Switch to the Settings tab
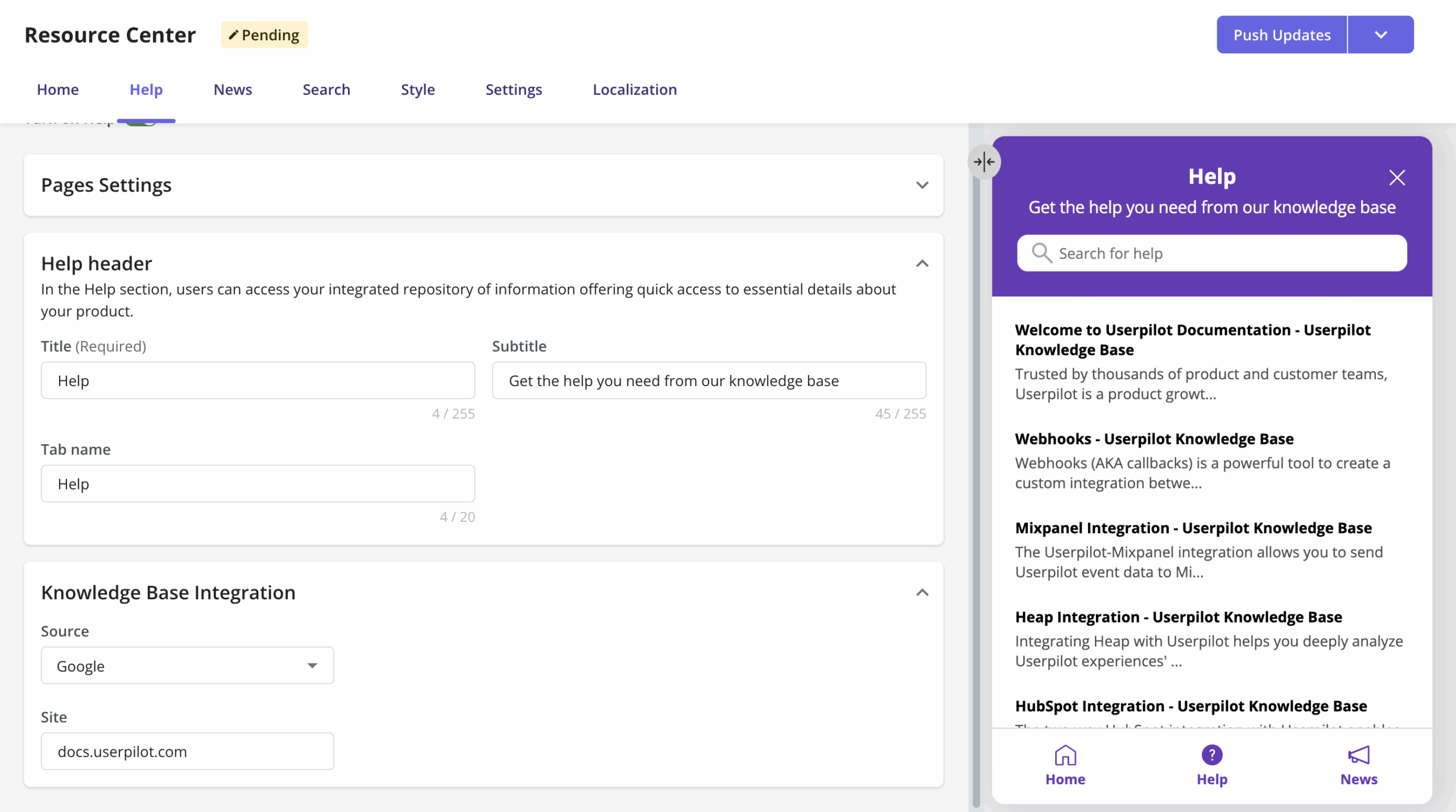 513,89
